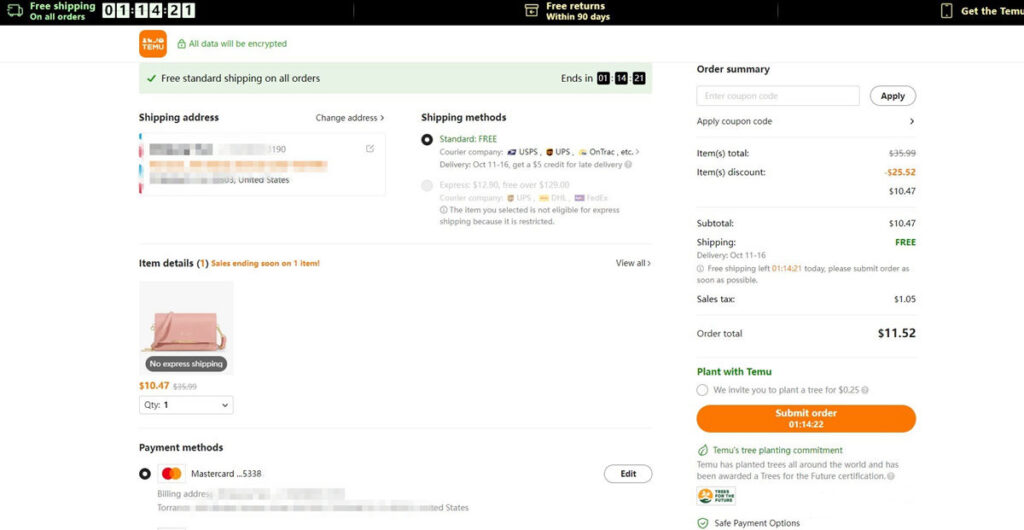Open the Qty quantity dropdown
The height and width of the screenshot is (530, 1024).
click(186, 405)
